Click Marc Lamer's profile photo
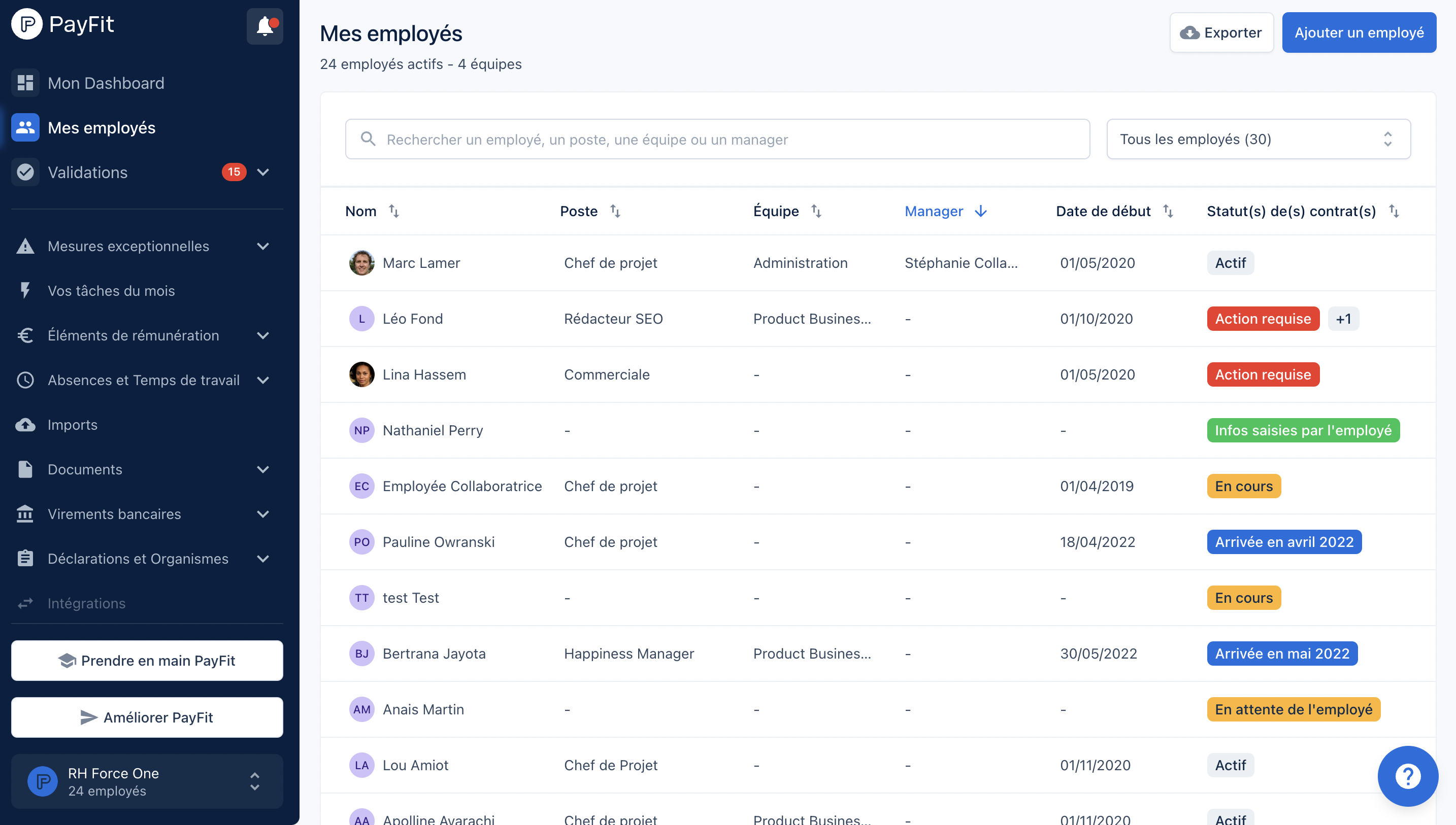Screen dimensions: 1456x825 click(361, 263)
